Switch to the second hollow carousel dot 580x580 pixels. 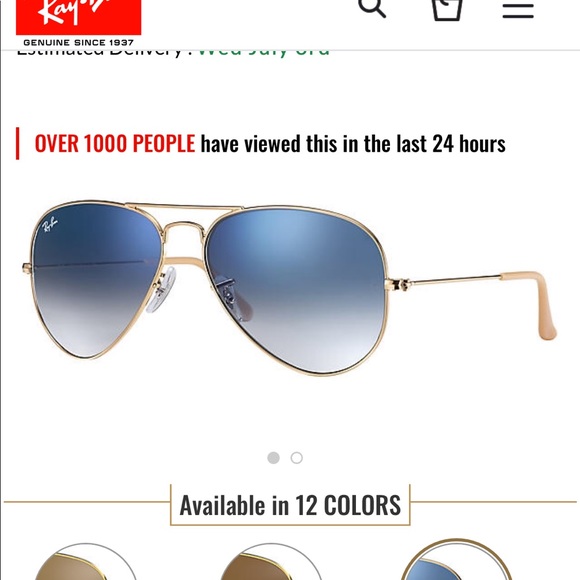[297, 458]
